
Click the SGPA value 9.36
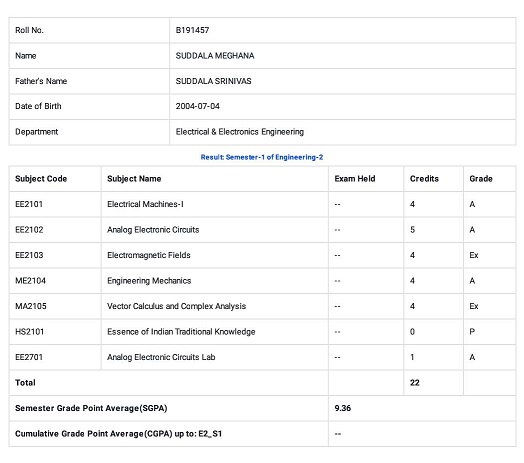pos(343,408)
